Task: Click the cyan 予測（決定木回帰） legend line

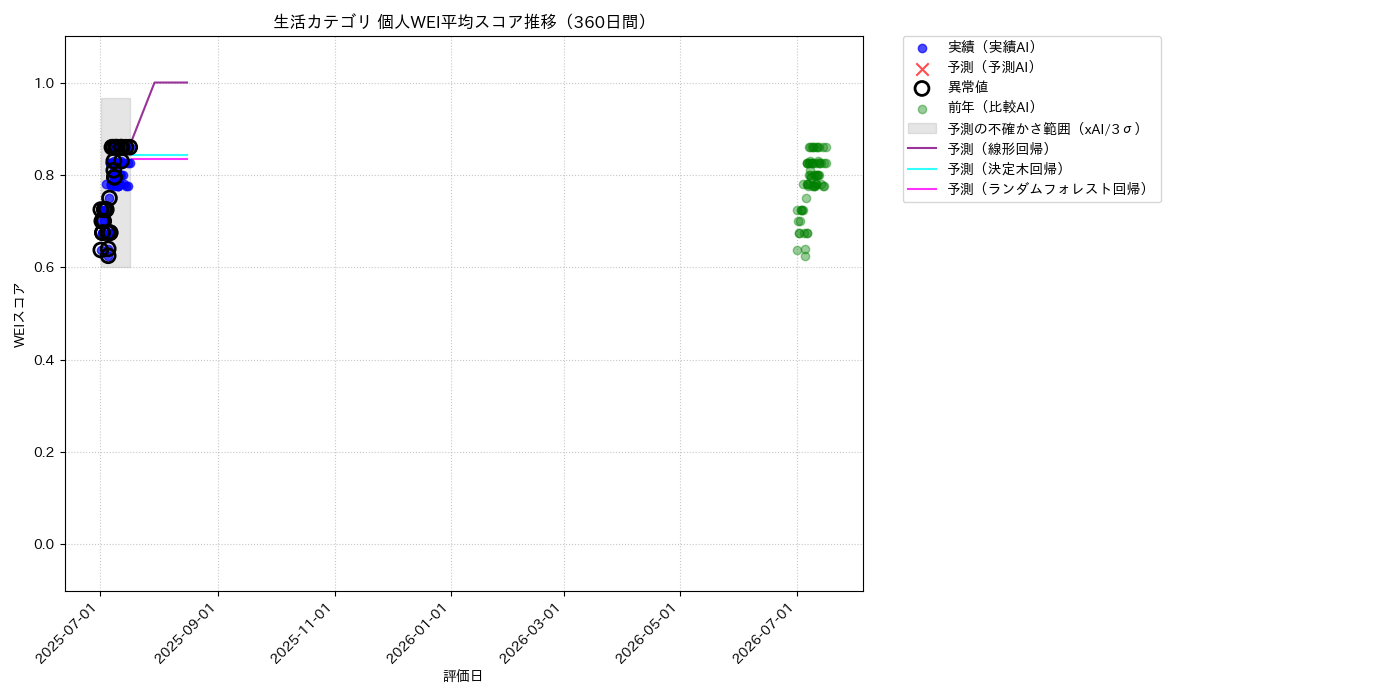Action: click(922, 169)
